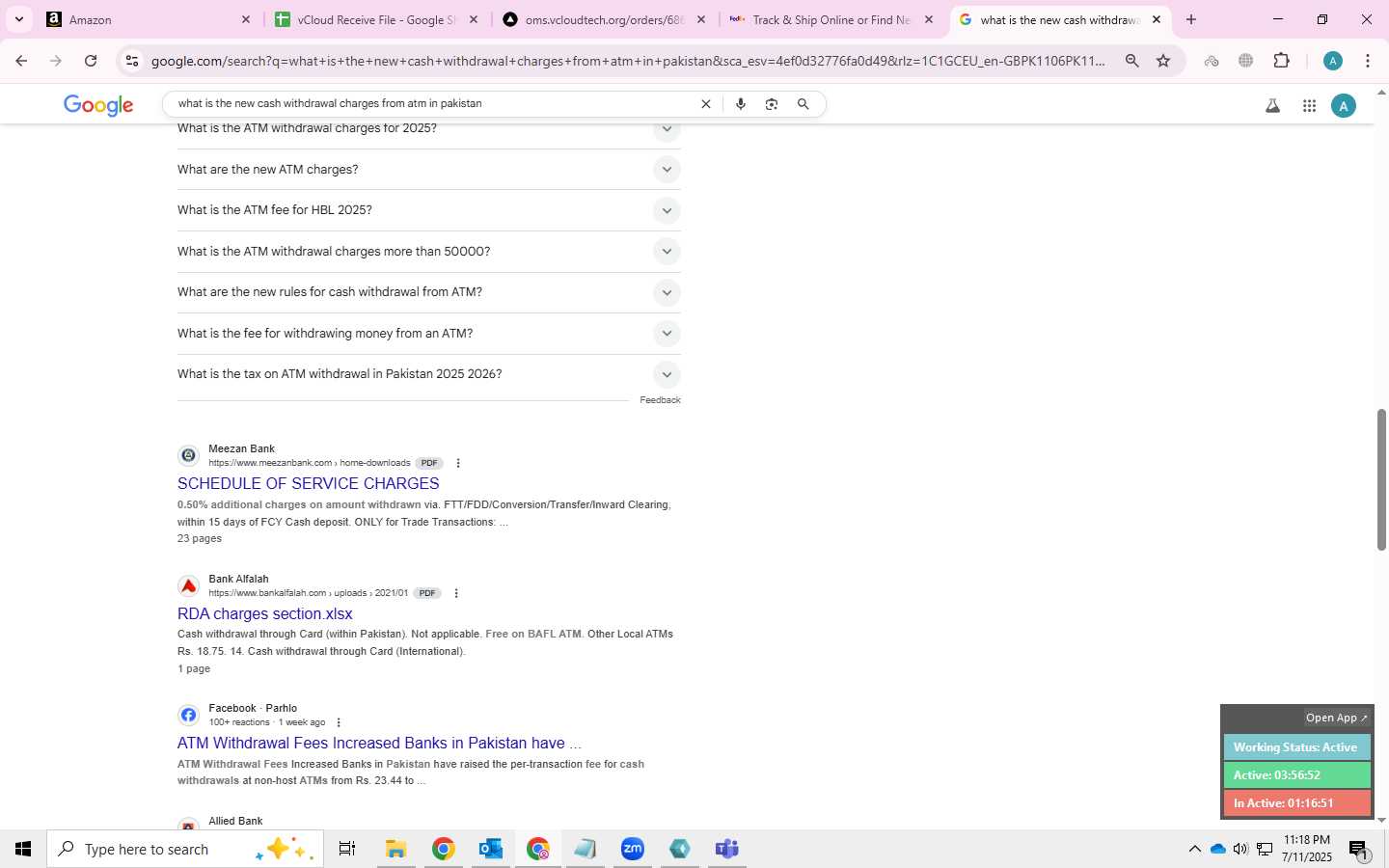
Task: Open the volume control in system tray
Action: 1240,849
